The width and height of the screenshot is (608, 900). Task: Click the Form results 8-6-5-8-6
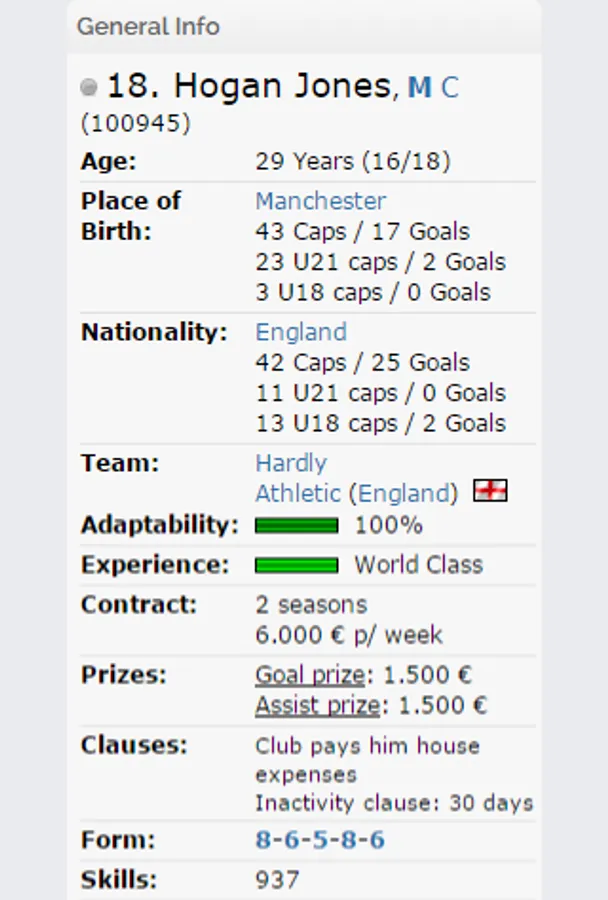(320, 839)
